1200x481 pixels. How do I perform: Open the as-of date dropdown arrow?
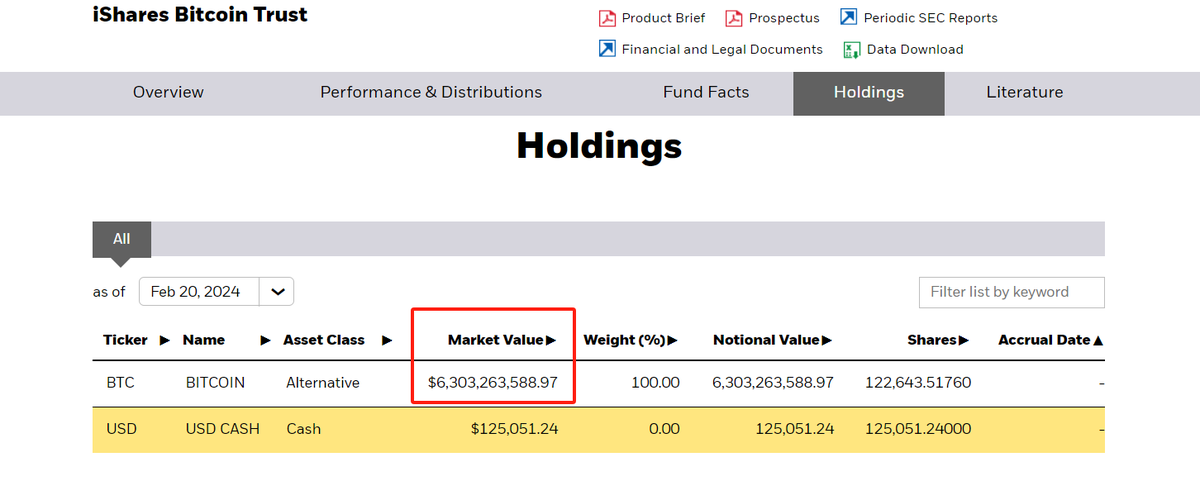[277, 292]
